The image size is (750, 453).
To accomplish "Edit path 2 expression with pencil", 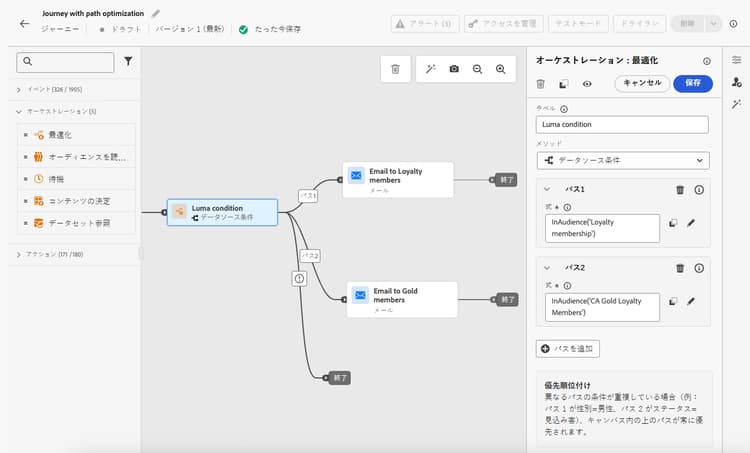I will pos(691,301).
